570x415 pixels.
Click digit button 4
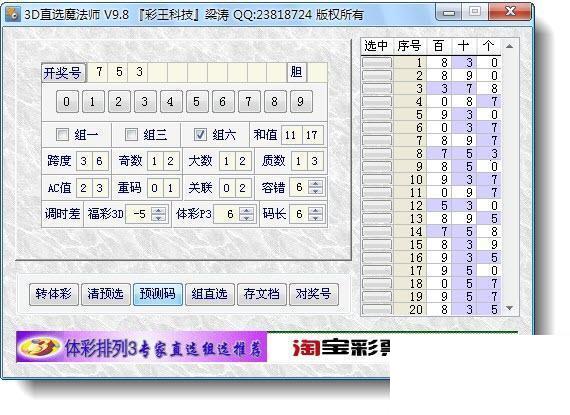(170, 101)
